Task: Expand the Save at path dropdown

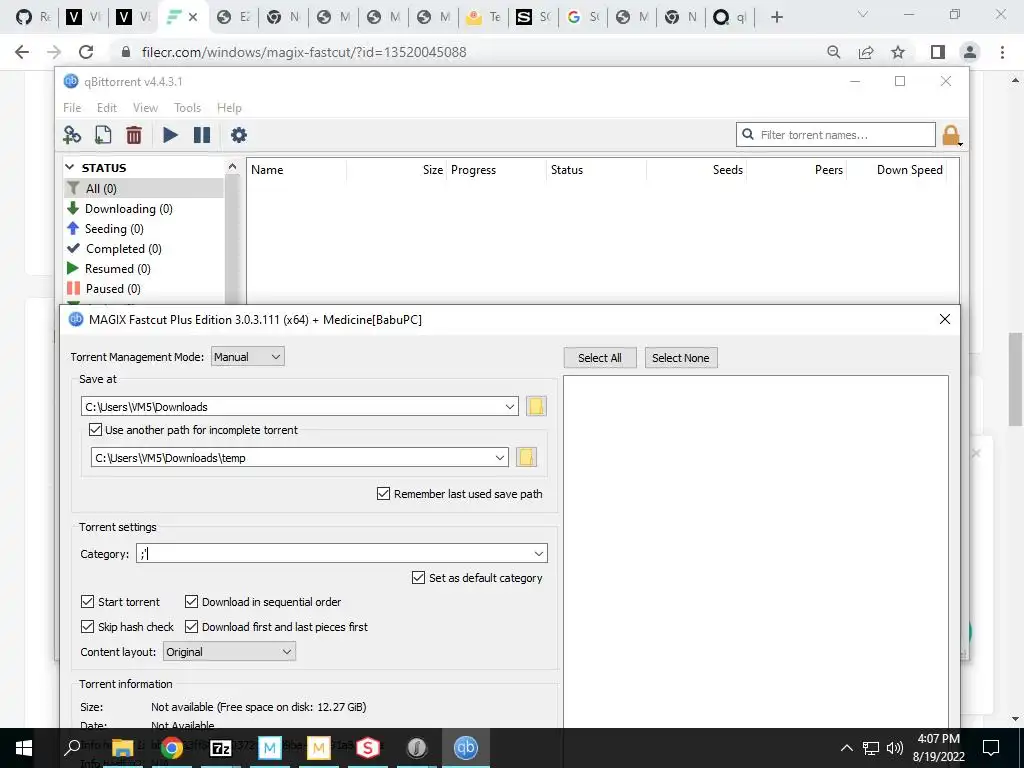Action: (510, 406)
